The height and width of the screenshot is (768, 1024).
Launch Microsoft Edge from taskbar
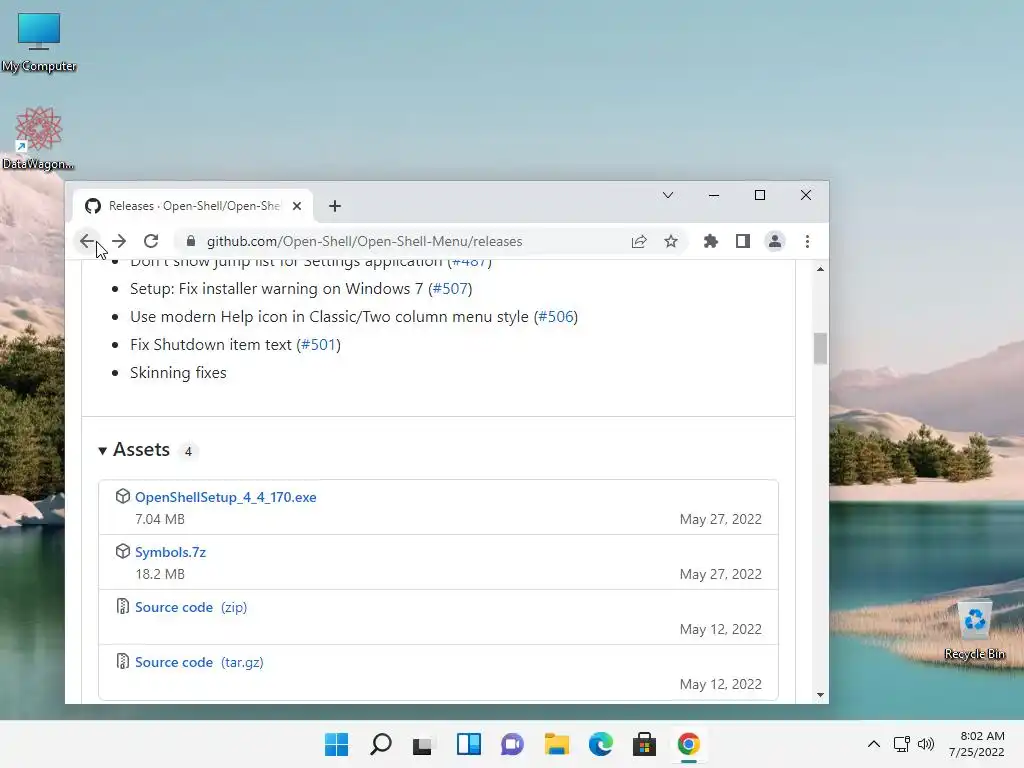[600, 744]
